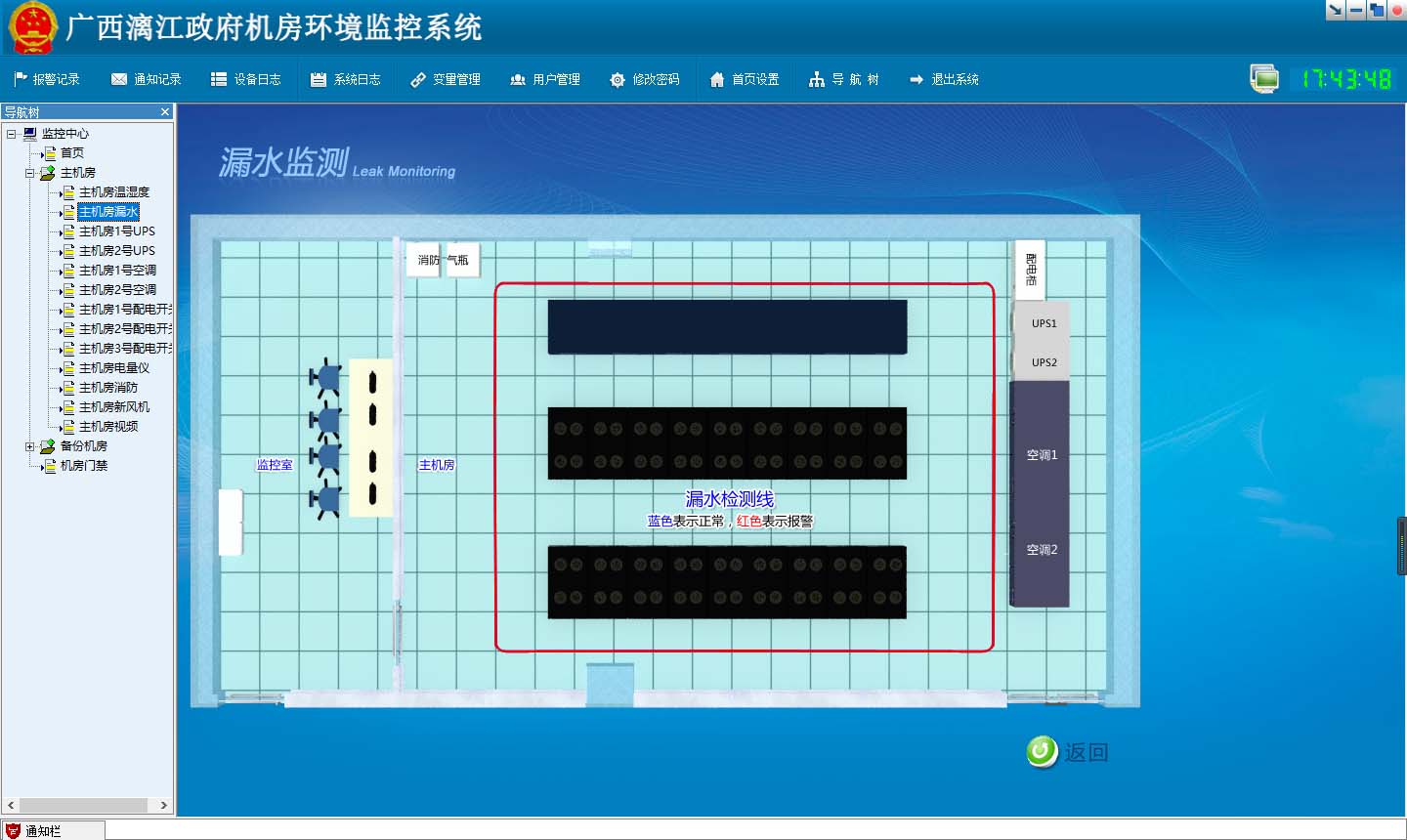
Task: Click the house icon beside 首页设置
Action: point(717,79)
